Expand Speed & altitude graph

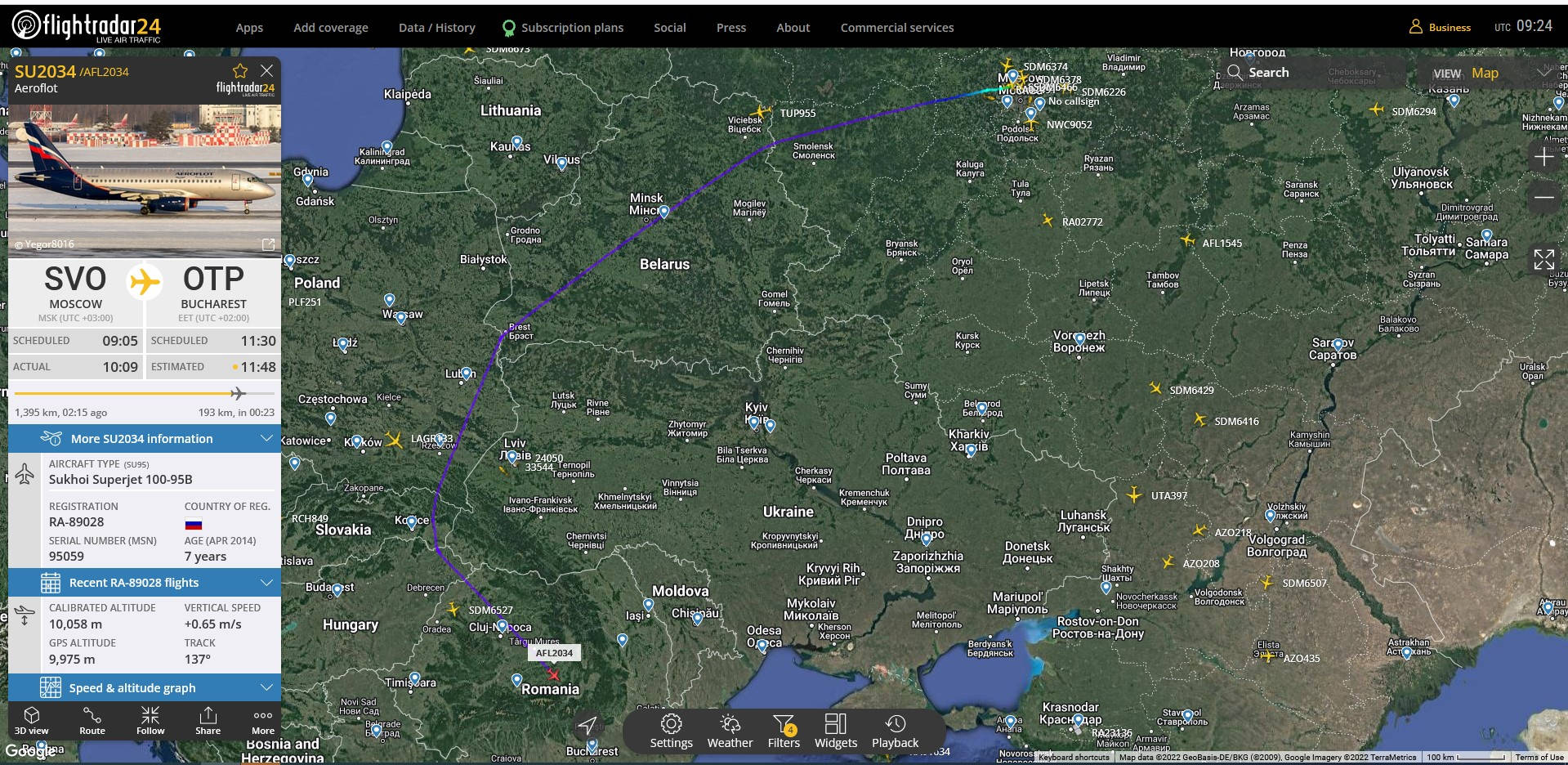[x=145, y=688]
